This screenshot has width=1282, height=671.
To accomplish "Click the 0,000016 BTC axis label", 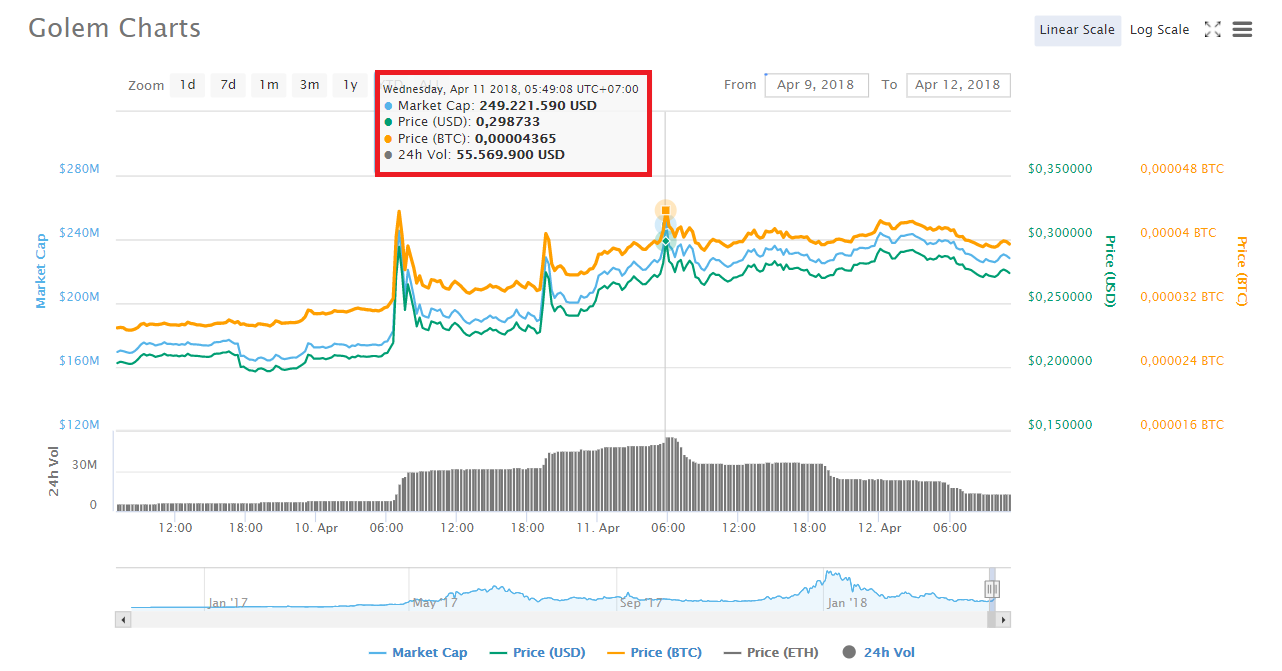I will tap(1182, 425).
